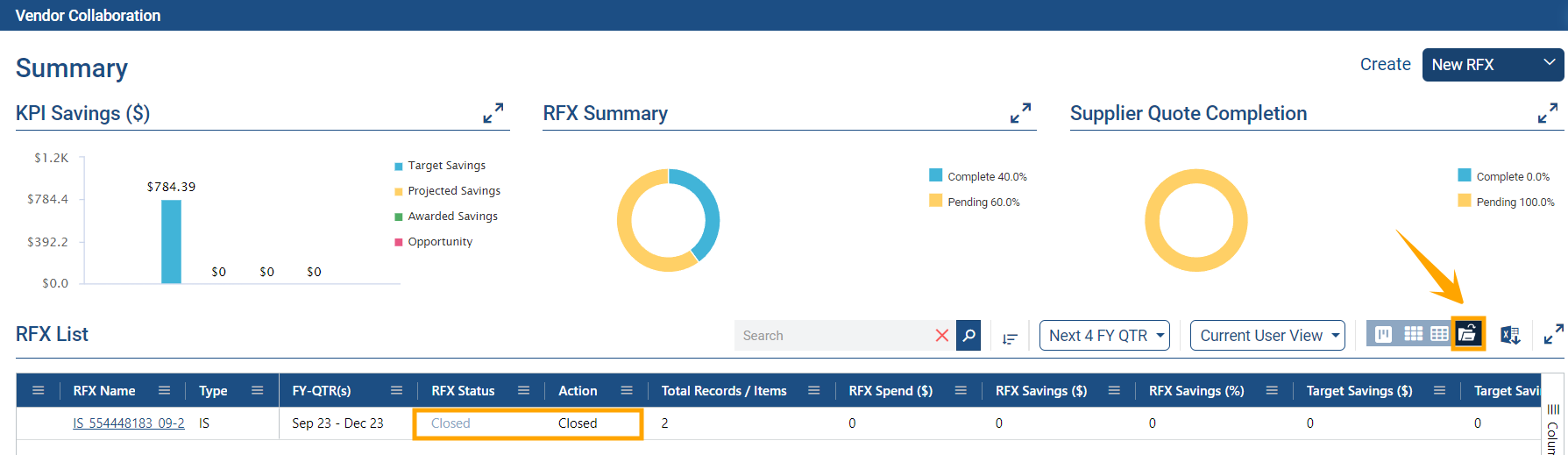Open the Current User View dropdown
Image resolution: width=1568 pixels, height=455 pixels.
click(1267, 336)
